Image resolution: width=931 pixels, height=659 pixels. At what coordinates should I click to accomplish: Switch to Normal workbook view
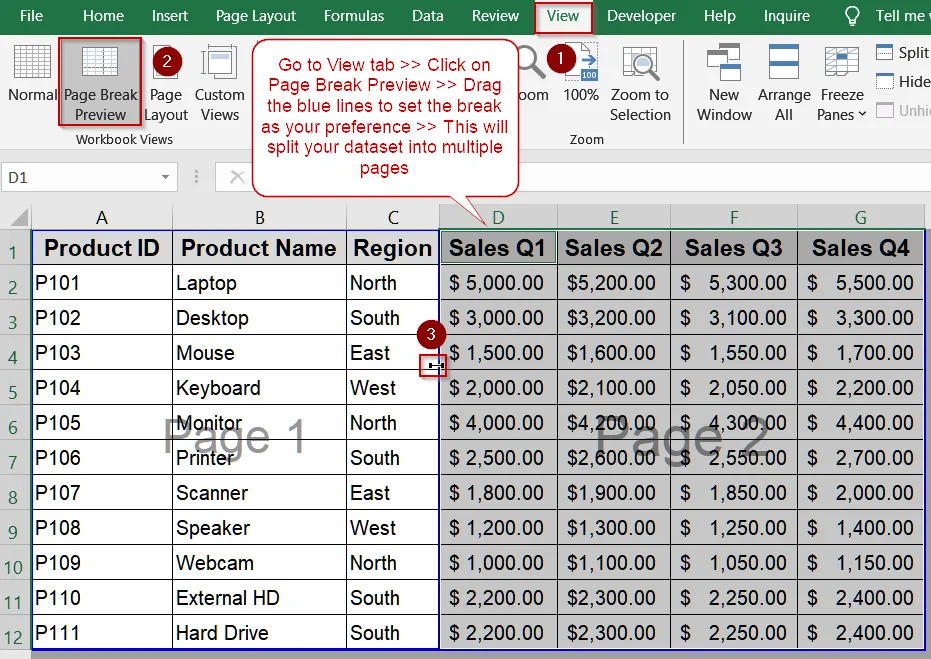(32, 74)
